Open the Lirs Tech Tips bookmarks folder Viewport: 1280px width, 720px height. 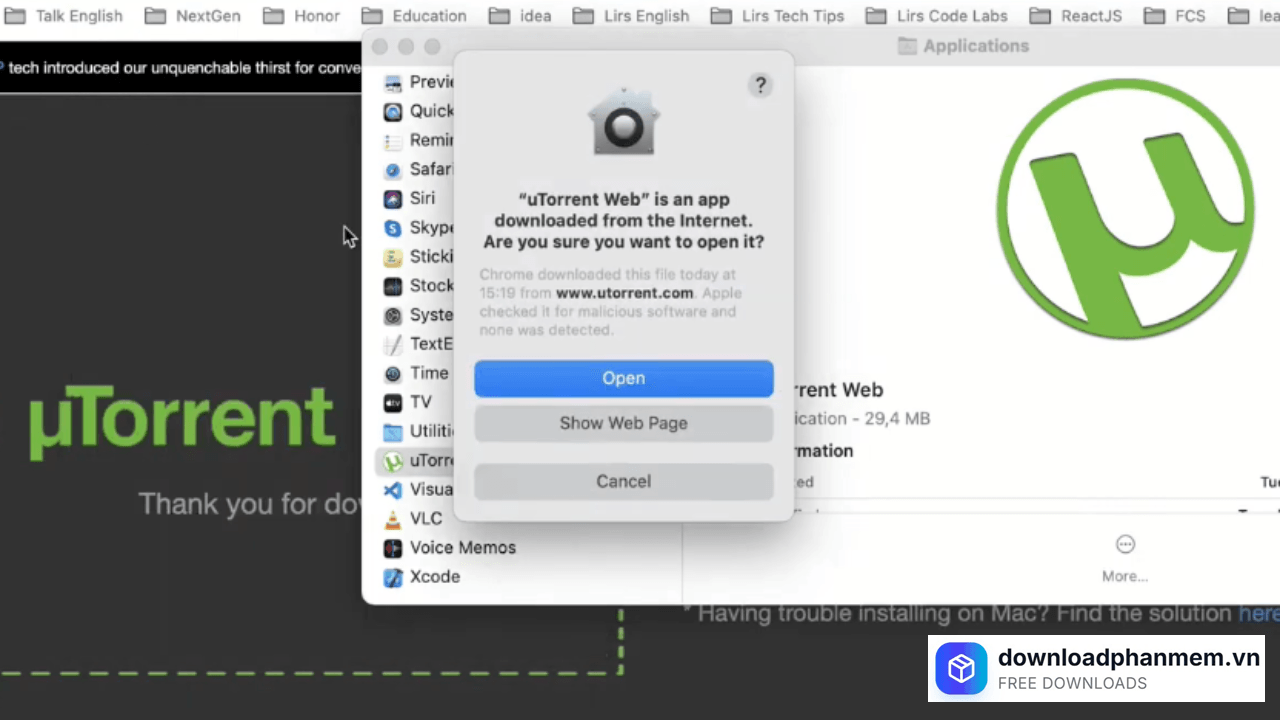[x=777, y=16]
